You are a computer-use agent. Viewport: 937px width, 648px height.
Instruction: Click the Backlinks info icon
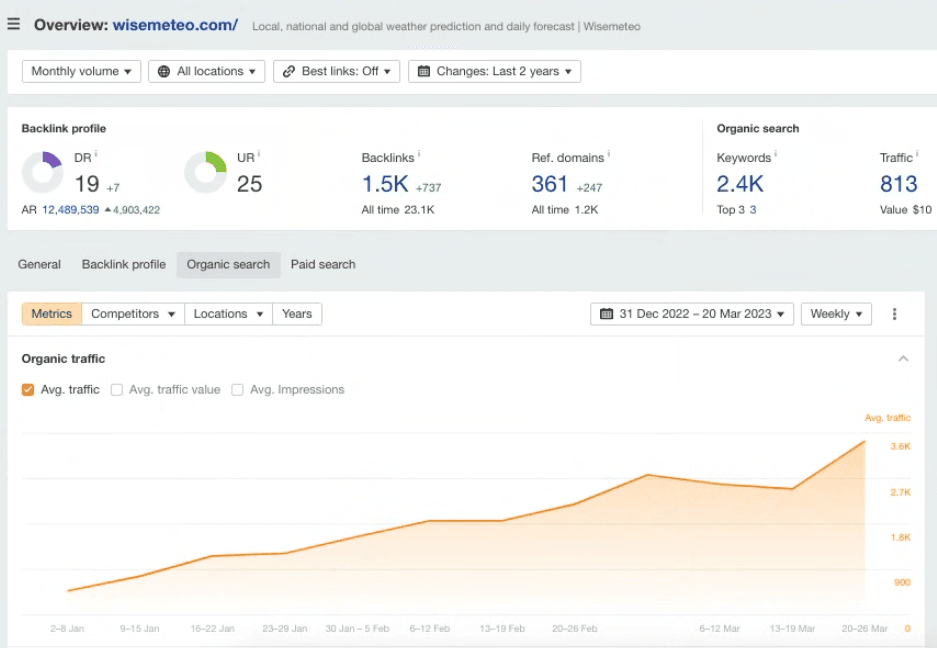(418, 155)
